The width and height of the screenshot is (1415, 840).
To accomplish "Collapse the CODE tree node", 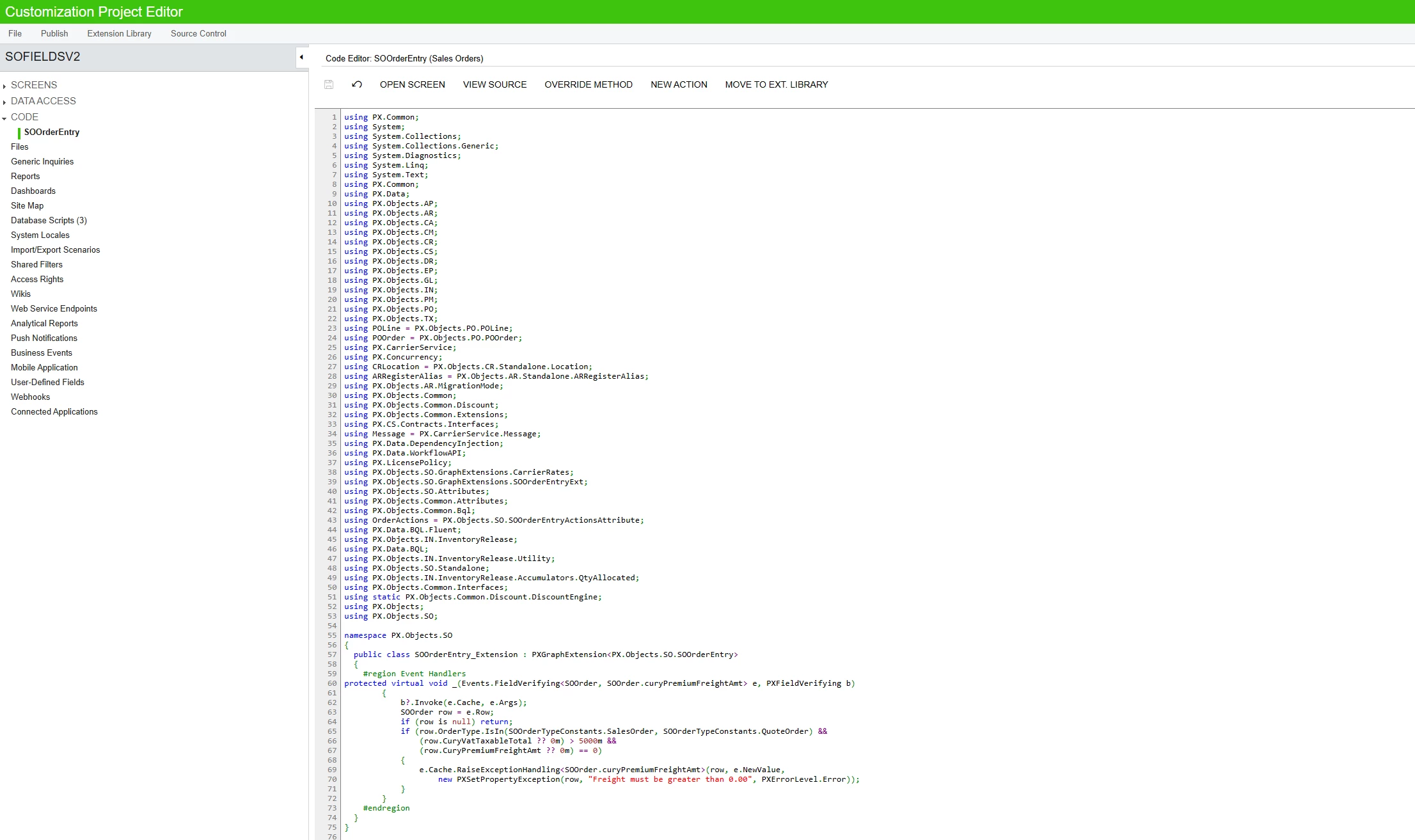I will (x=4, y=118).
